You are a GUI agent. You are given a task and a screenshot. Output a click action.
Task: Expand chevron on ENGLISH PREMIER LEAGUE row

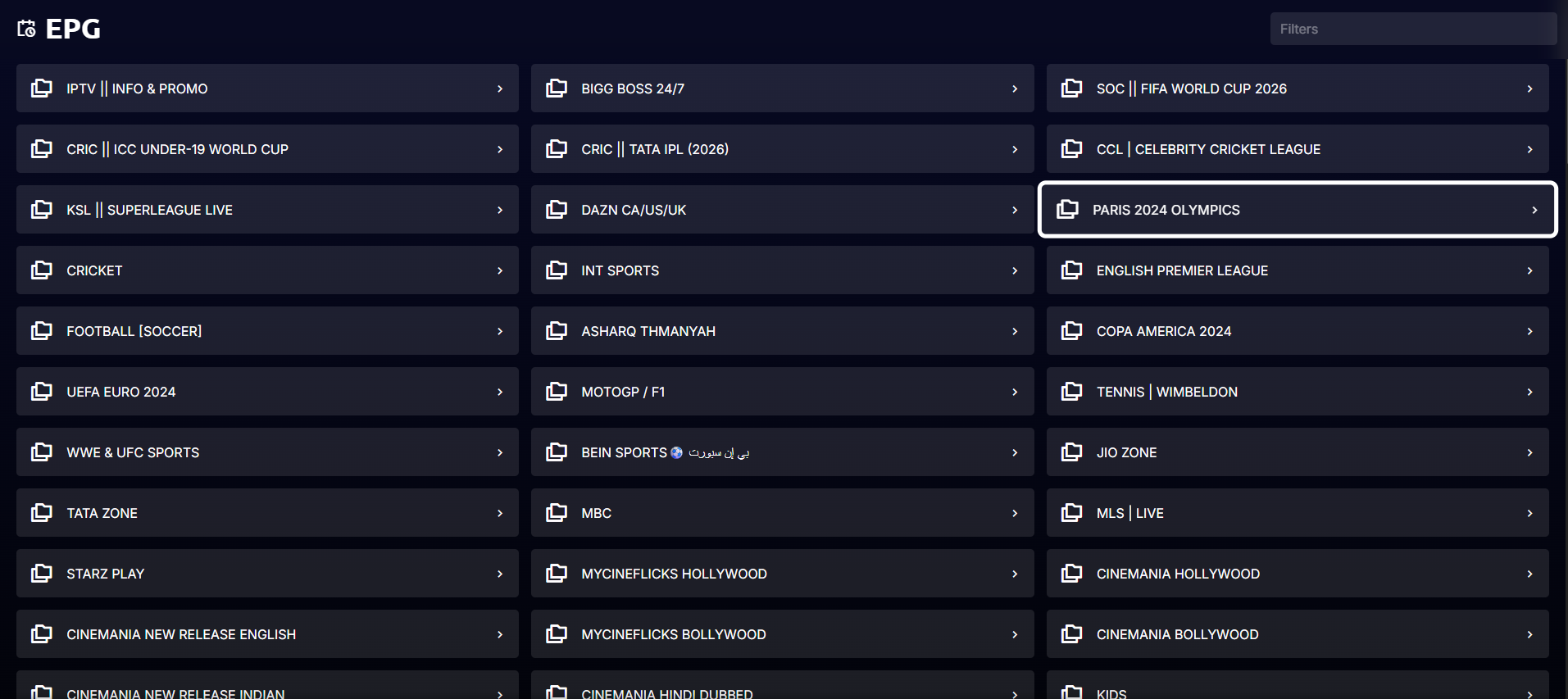[x=1529, y=270]
